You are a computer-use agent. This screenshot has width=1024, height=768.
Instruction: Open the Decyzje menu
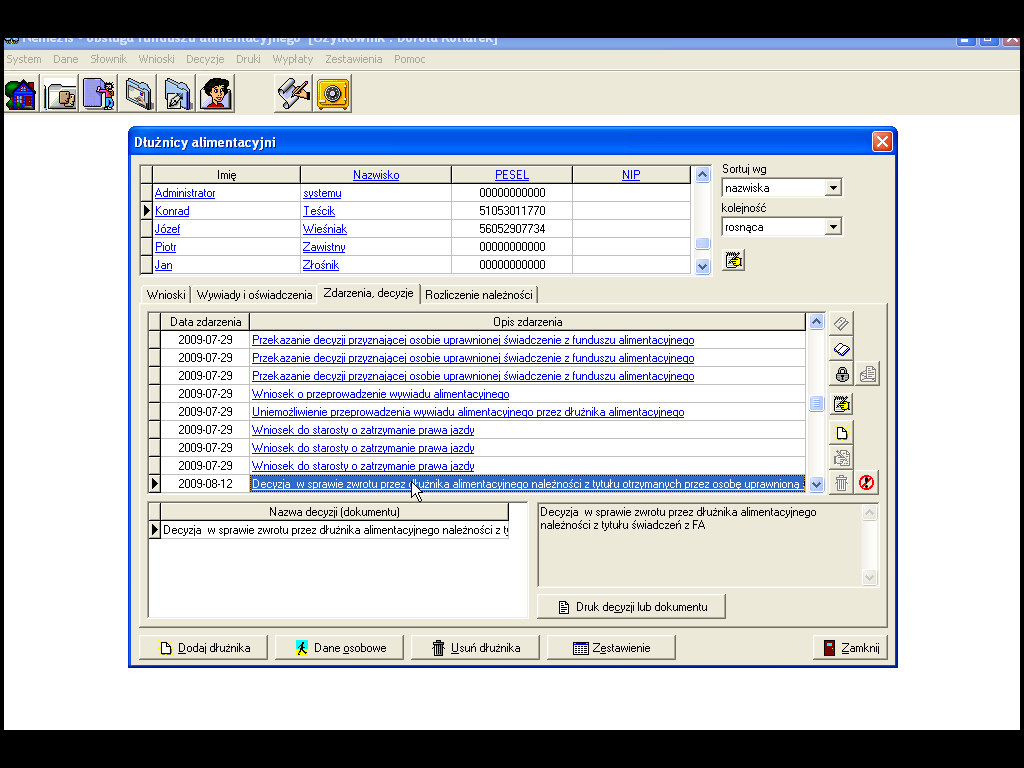coord(205,59)
